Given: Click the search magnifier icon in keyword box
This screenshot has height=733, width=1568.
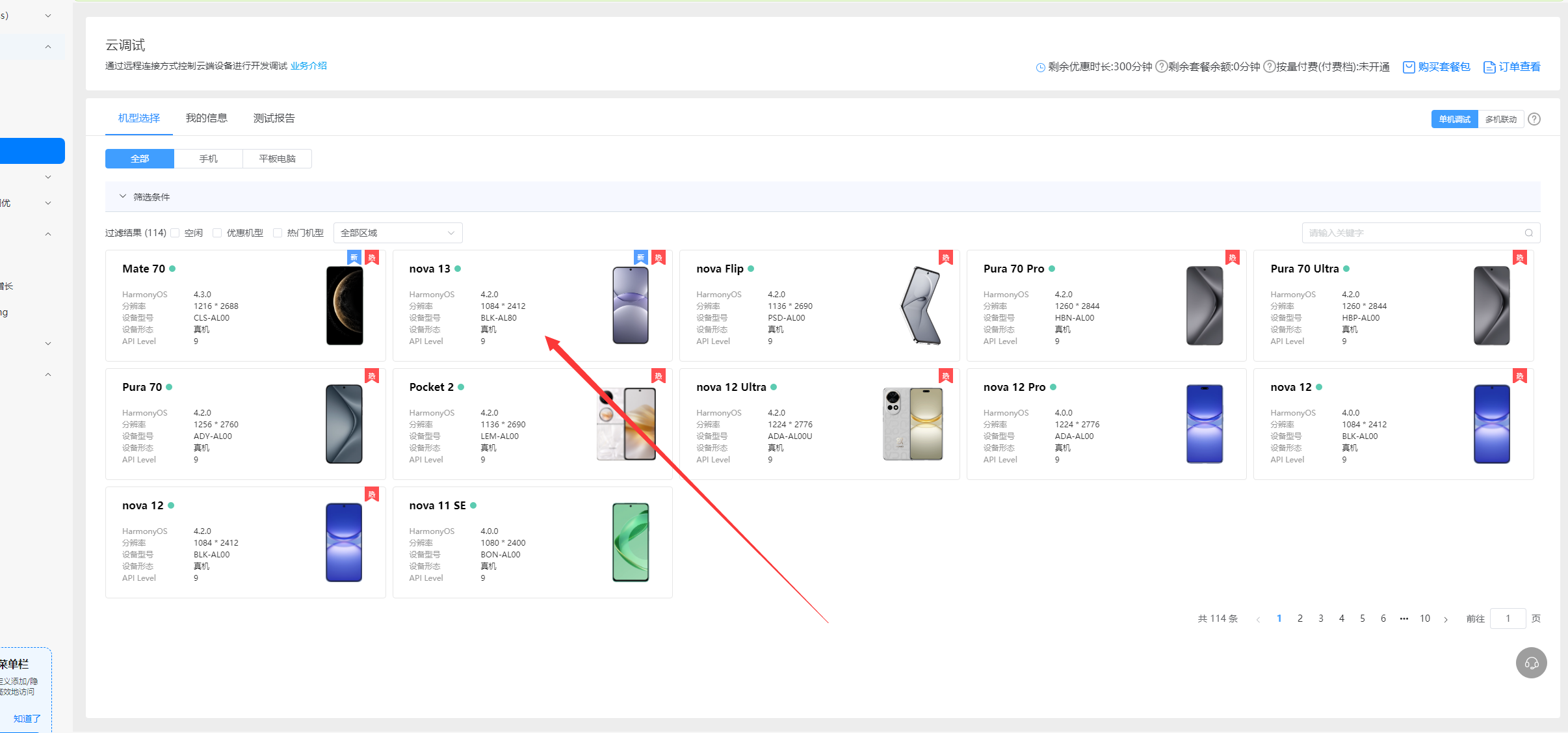Looking at the screenshot, I should point(1528,233).
